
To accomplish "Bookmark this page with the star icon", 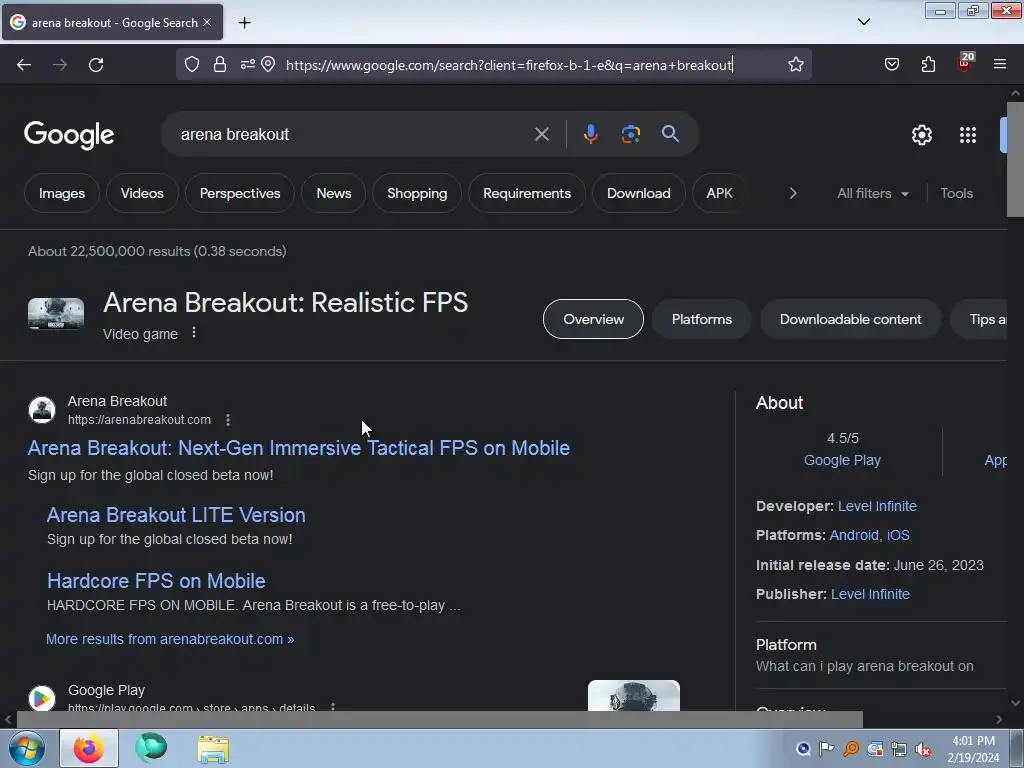I will click(x=795, y=64).
